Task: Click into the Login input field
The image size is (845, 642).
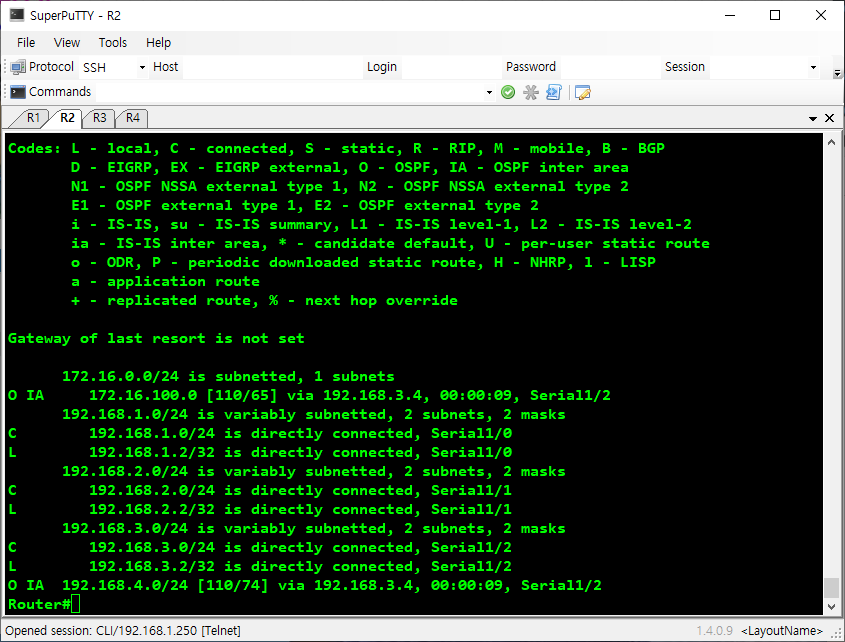Action: point(451,67)
